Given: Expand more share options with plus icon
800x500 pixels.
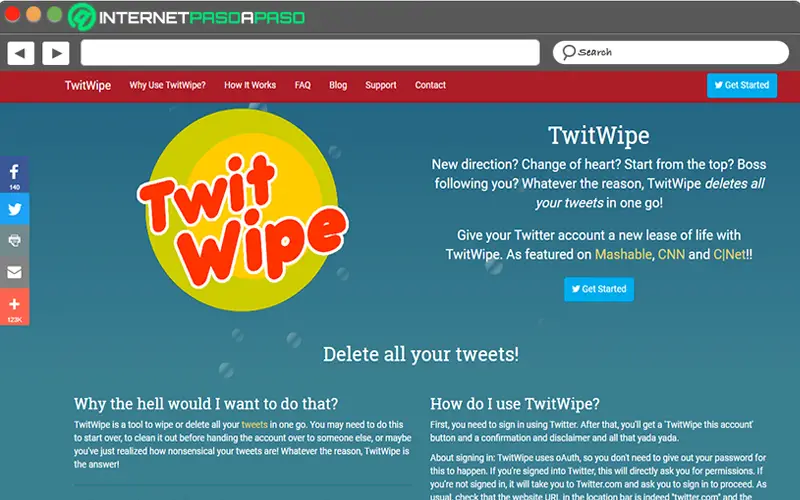Looking at the screenshot, I should (x=14, y=307).
